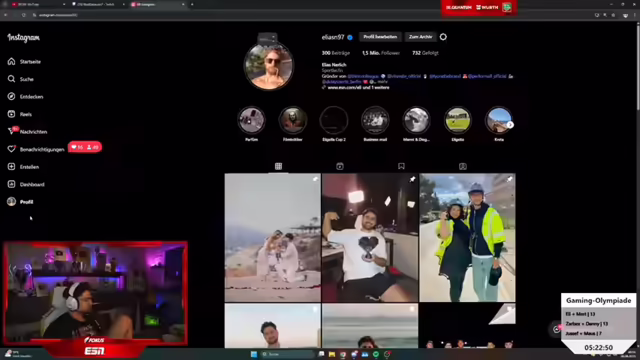
Task: Open the Entdecken compass icon
Action: coord(11,97)
